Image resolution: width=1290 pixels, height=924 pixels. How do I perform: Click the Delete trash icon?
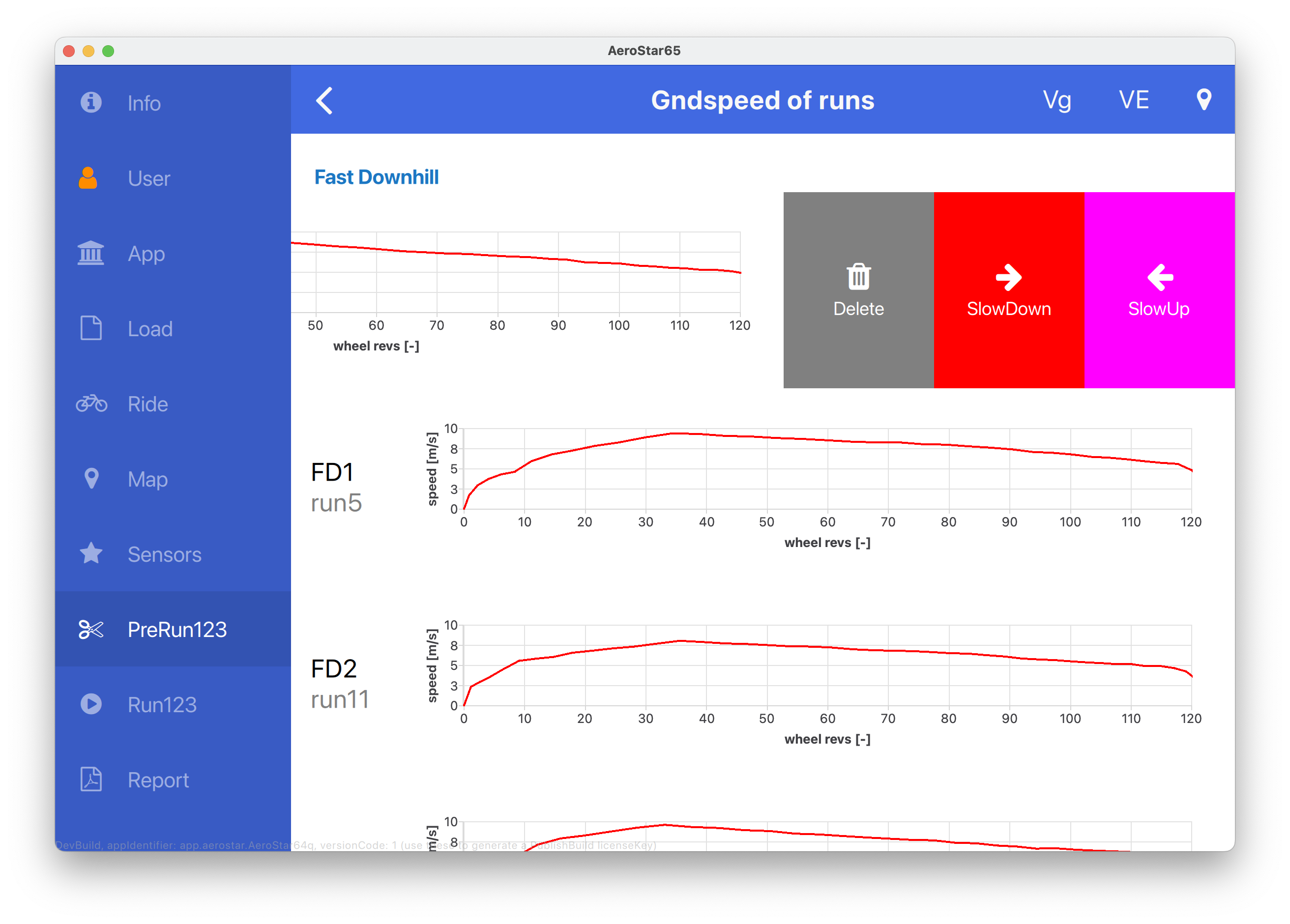[858, 277]
